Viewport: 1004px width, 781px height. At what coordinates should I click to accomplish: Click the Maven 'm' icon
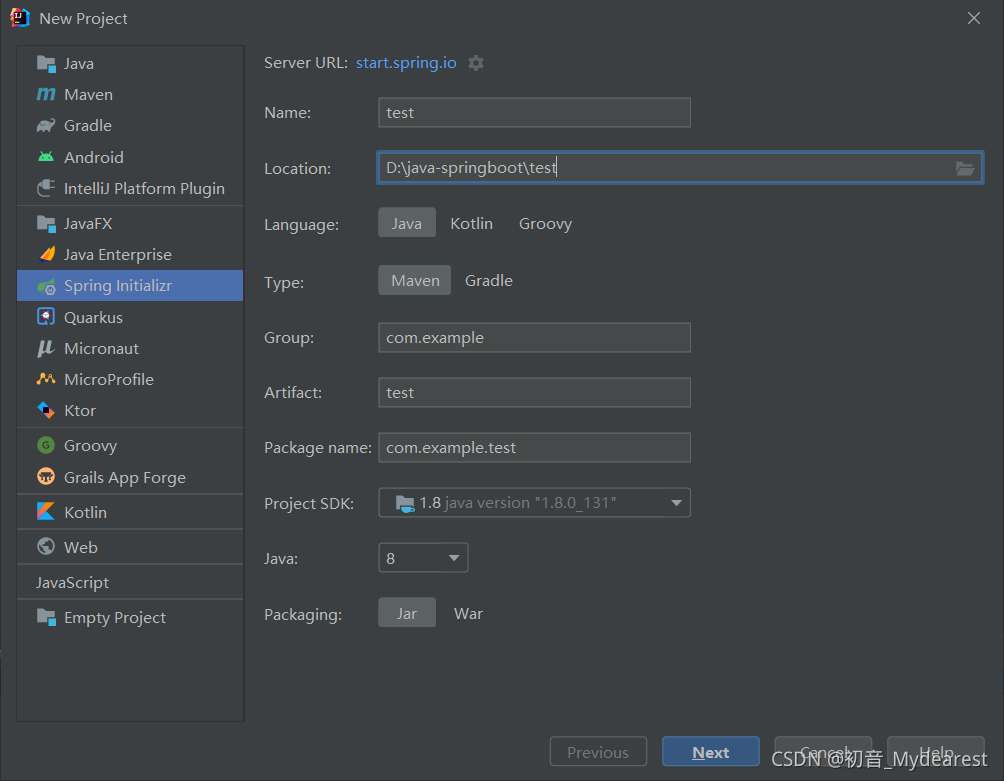(x=46, y=94)
